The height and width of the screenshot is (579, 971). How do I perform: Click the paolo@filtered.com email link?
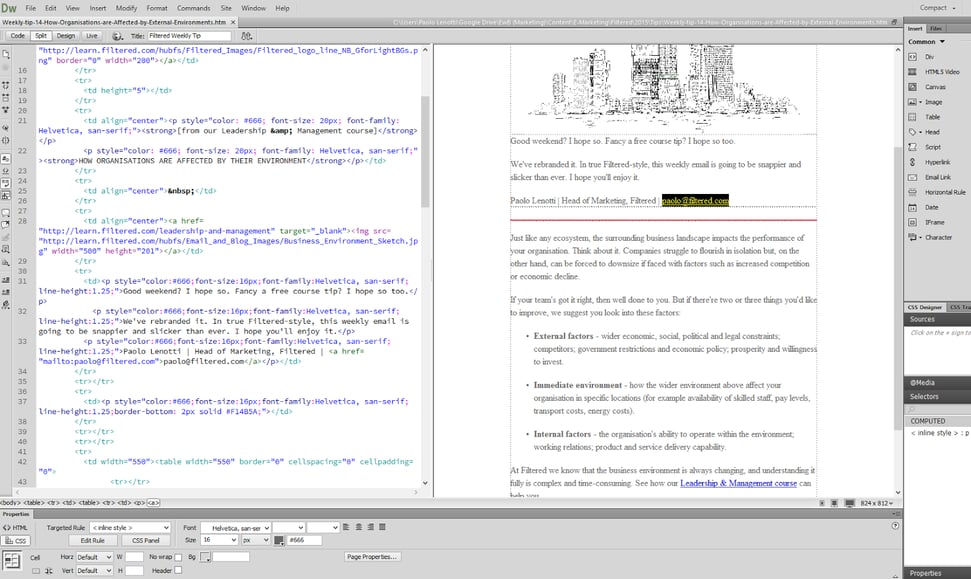[x=695, y=200]
